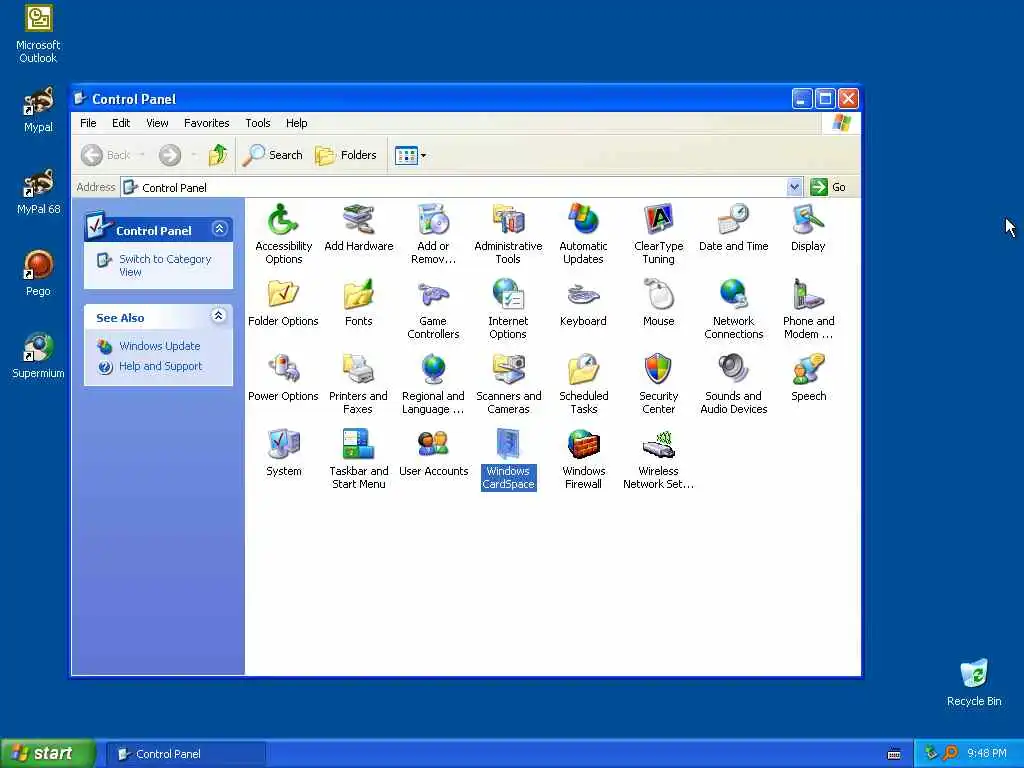Open the Fonts folder icon

pos(359,302)
